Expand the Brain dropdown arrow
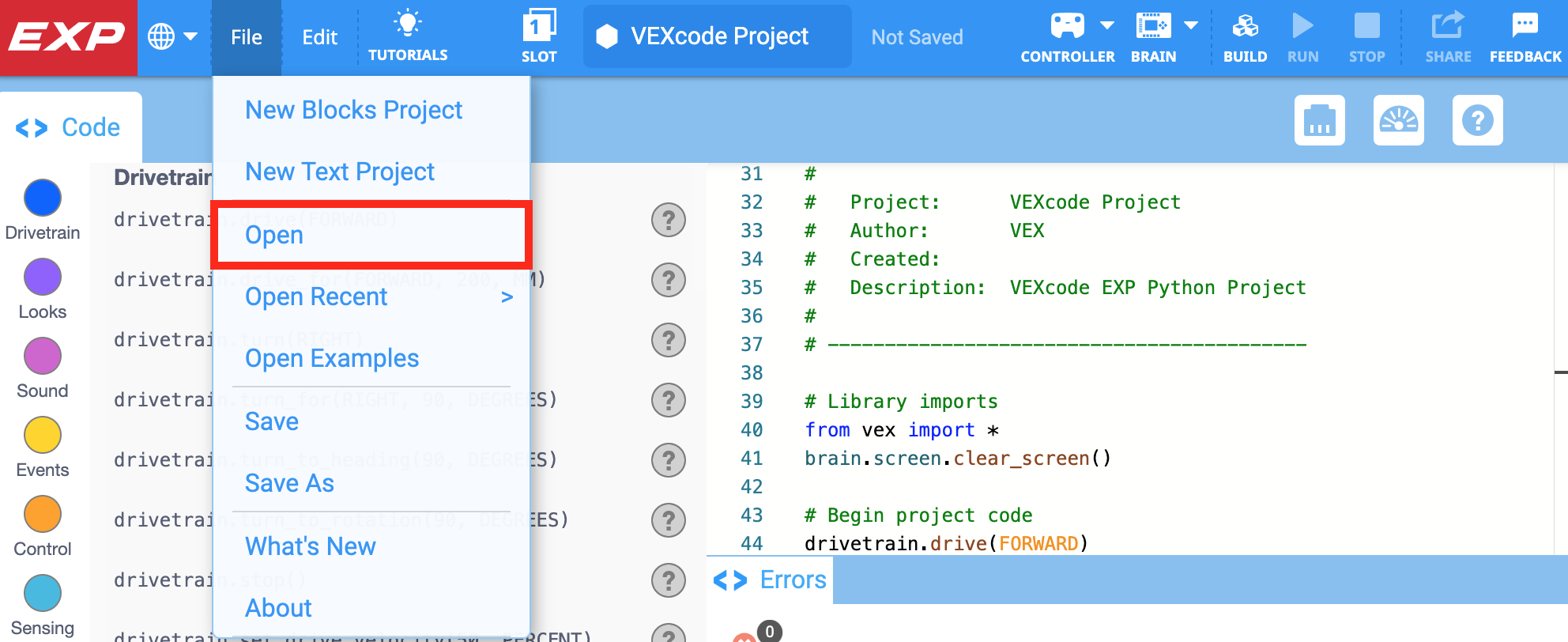The width and height of the screenshot is (1568, 642). [1191, 26]
